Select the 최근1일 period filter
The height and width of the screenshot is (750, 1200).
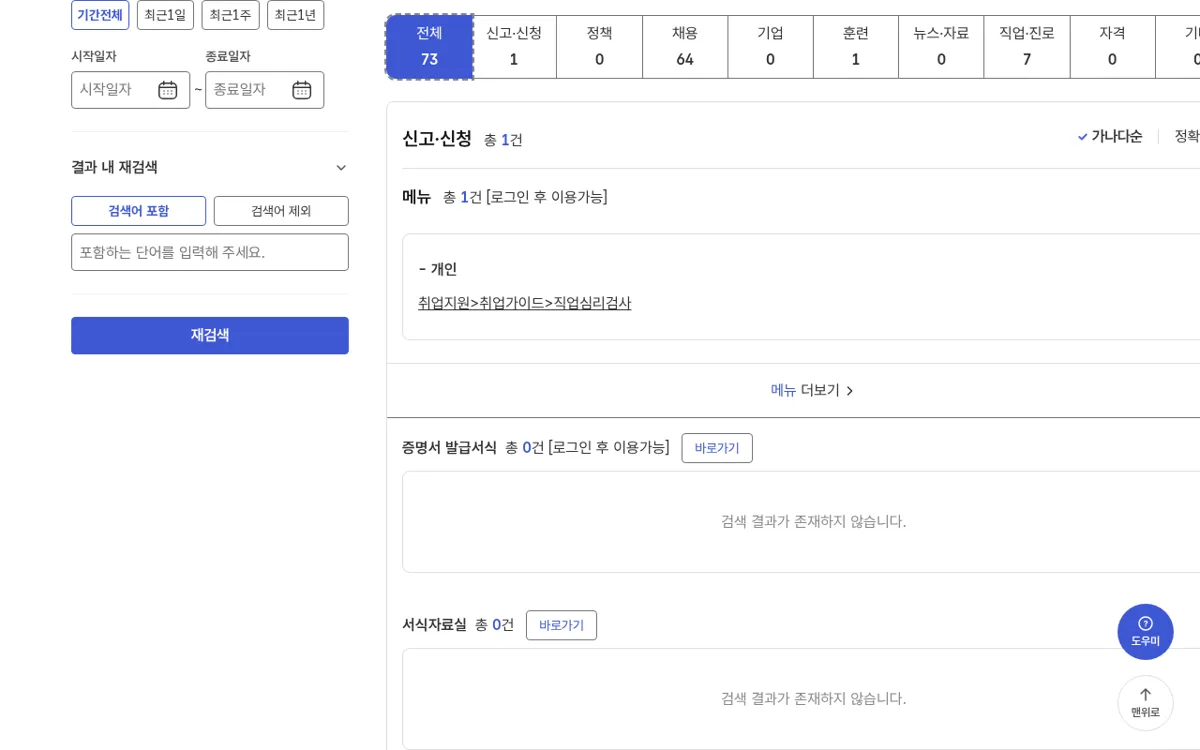[x=165, y=15]
